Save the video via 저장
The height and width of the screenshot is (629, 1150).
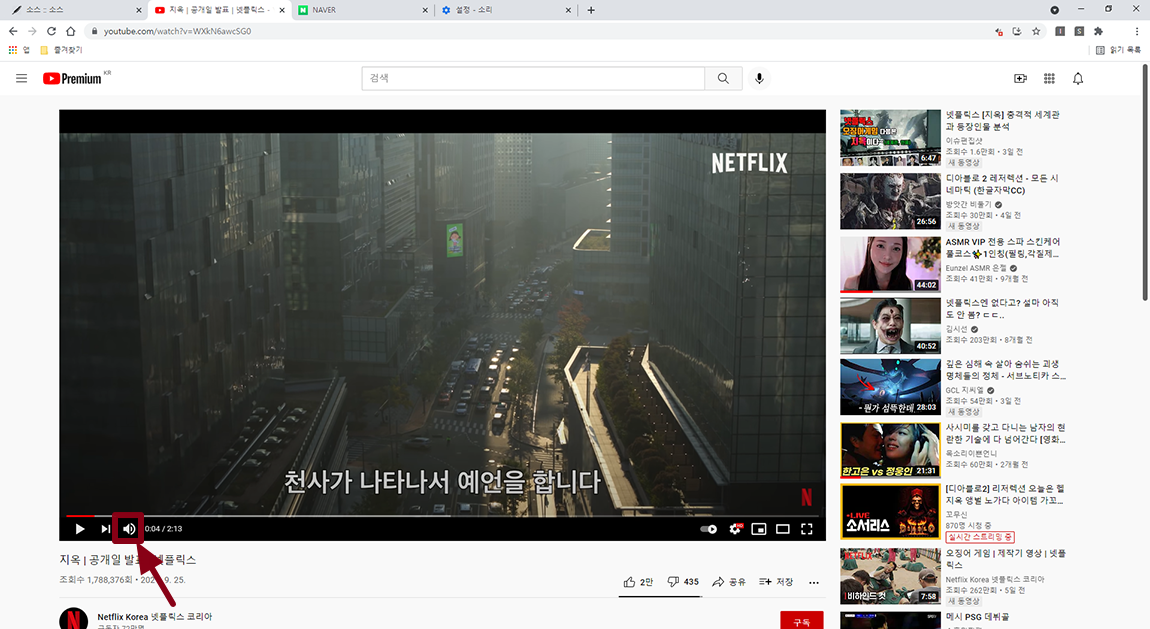tap(776, 581)
